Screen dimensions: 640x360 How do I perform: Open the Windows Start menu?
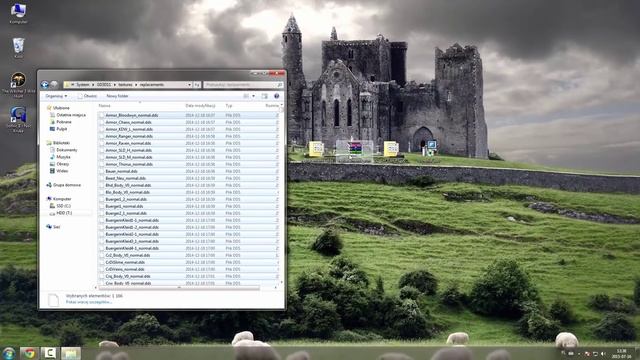click(8, 353)
